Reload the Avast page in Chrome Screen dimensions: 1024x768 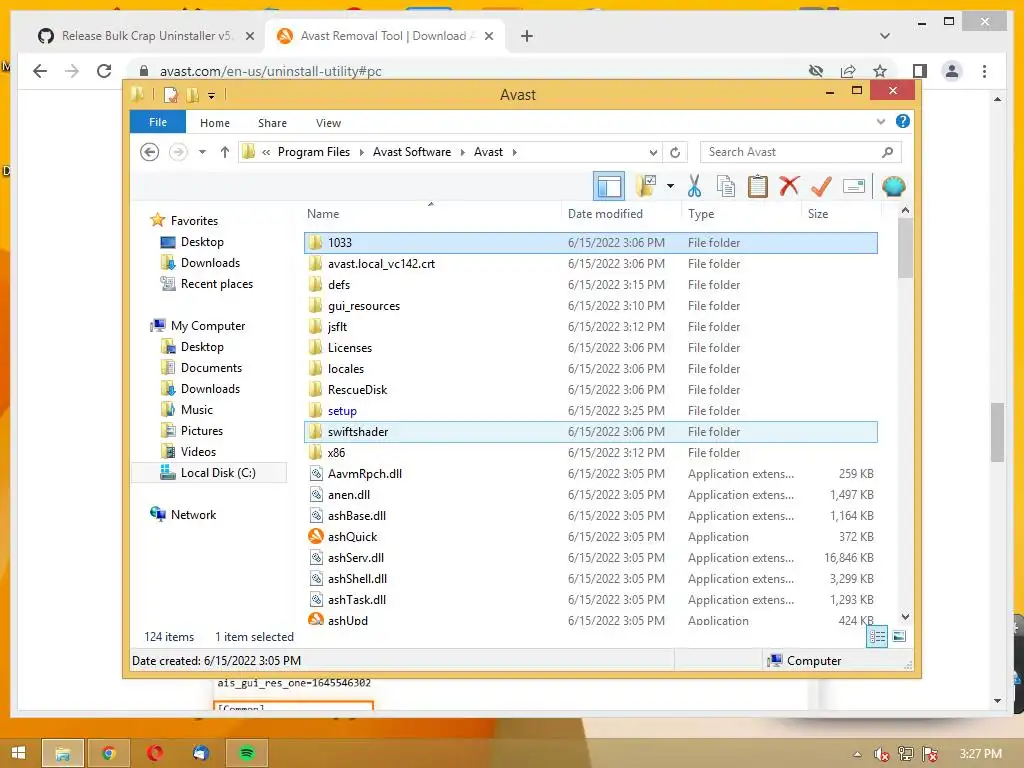[x=104, y=71]
